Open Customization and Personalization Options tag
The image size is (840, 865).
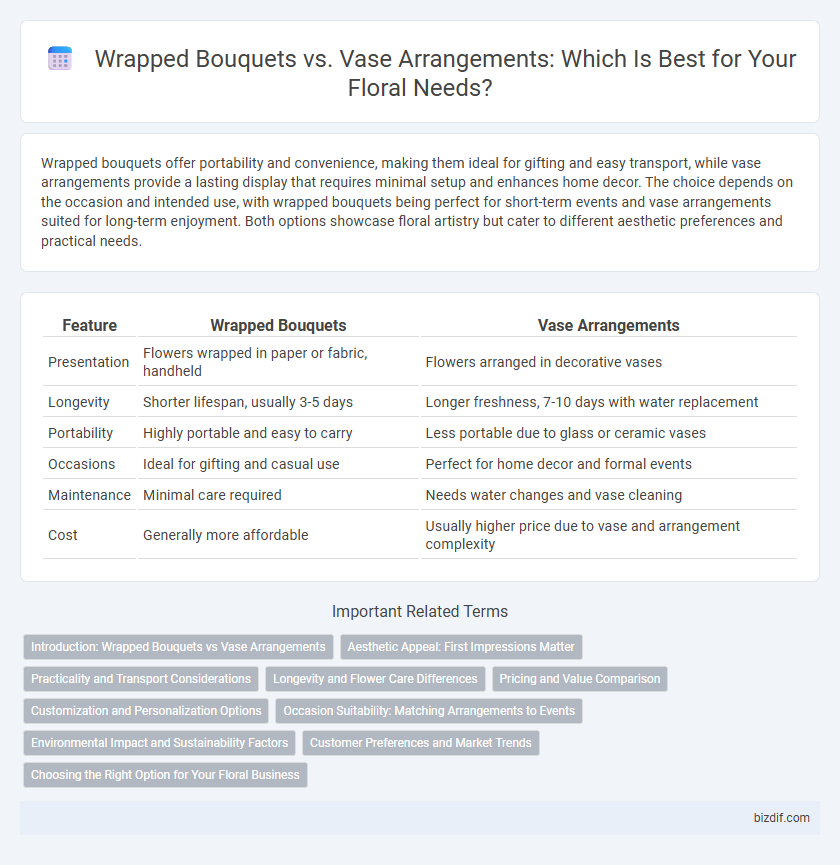[146, 711]
